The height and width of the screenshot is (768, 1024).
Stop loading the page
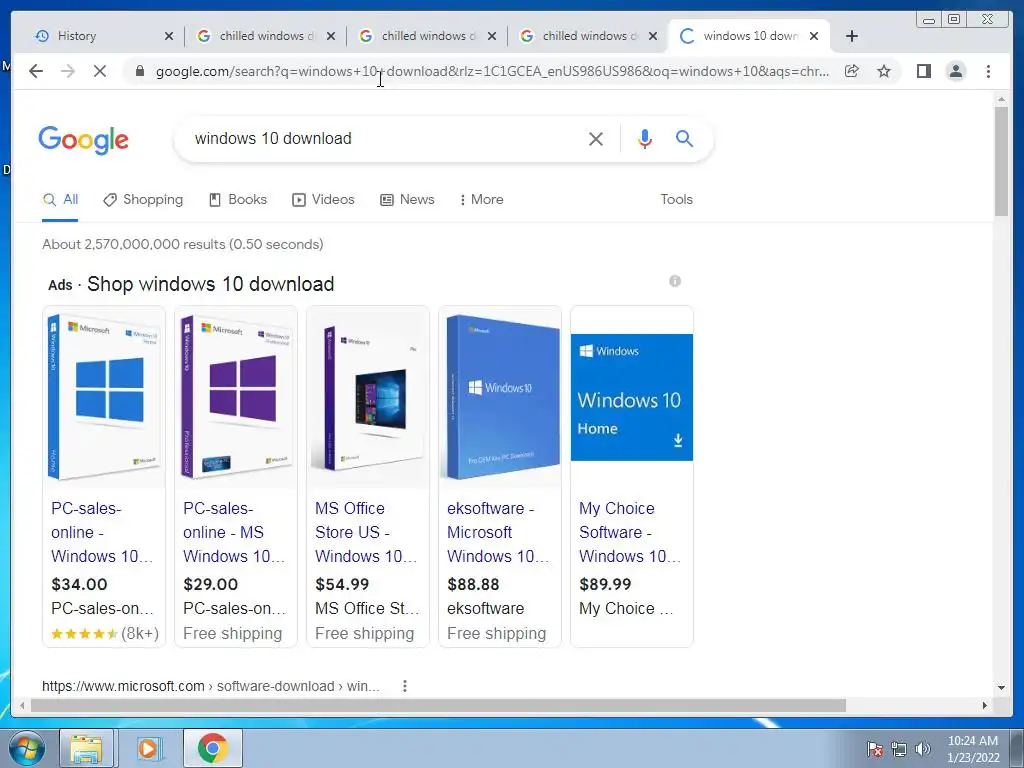tap(99, 71)
